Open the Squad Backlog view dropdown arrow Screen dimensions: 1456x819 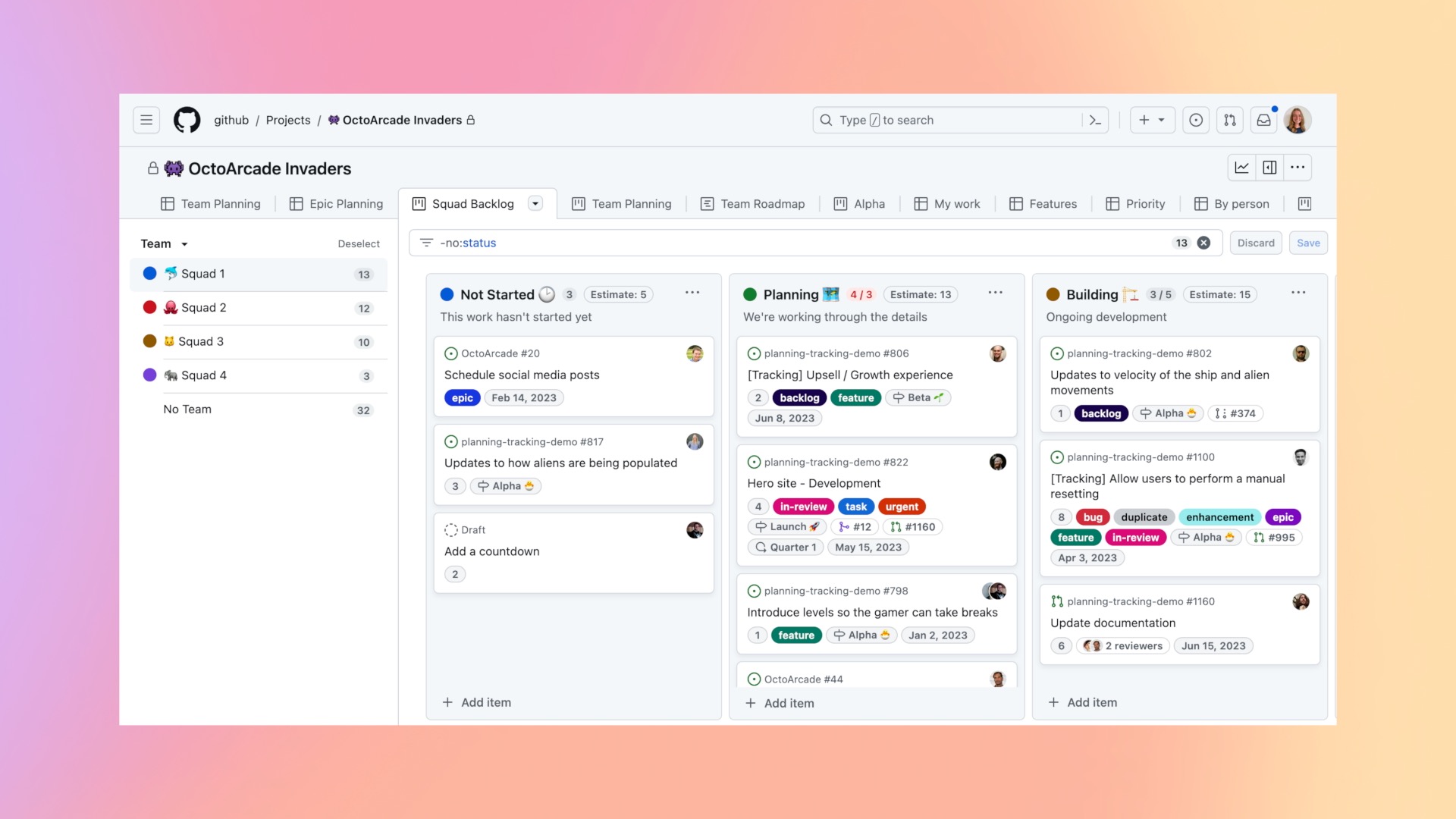pos(536,203)
